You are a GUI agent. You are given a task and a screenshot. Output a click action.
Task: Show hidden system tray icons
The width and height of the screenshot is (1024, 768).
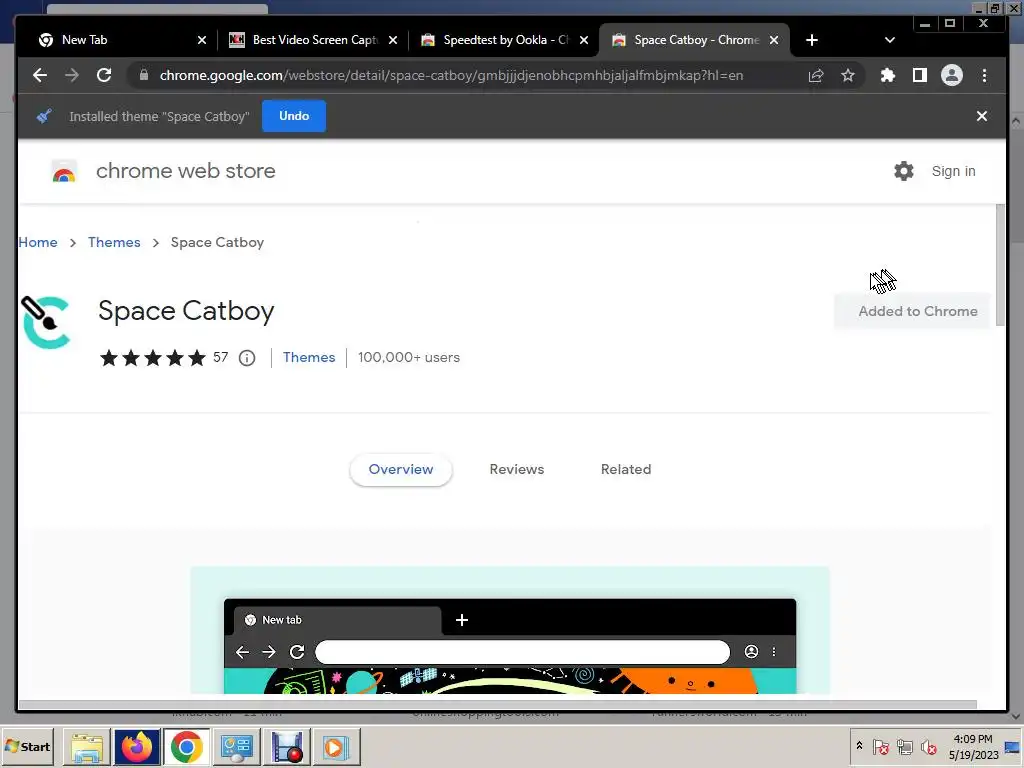pos(859,746)
